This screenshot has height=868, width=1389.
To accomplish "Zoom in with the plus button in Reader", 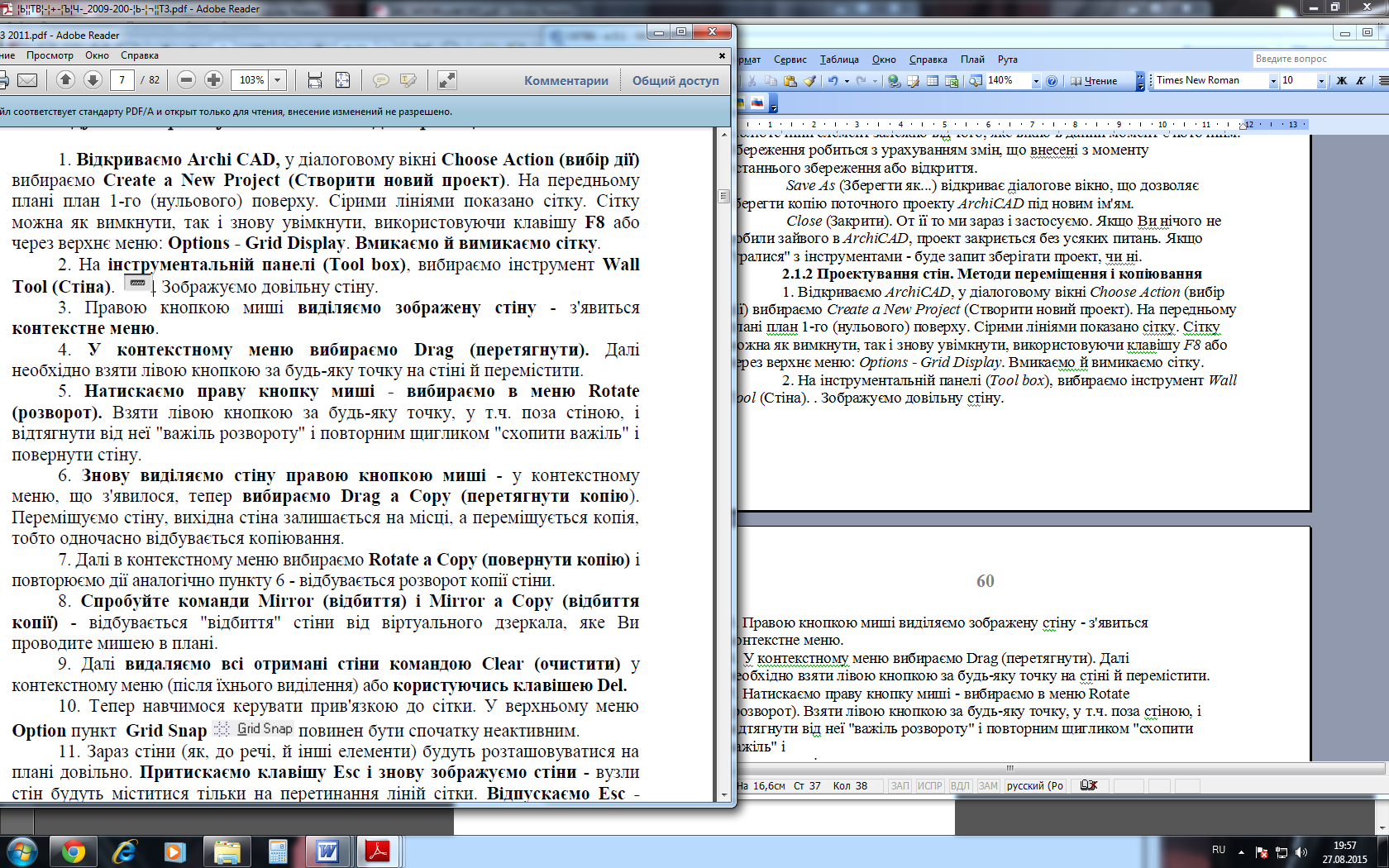I will click(214, 80).
